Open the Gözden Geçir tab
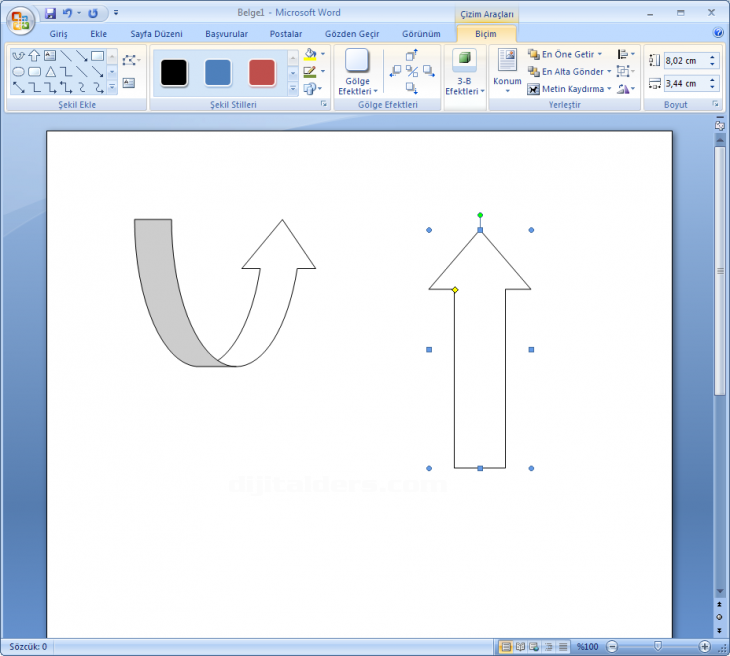This screenshot has height=656, width=730. [352, 34]
